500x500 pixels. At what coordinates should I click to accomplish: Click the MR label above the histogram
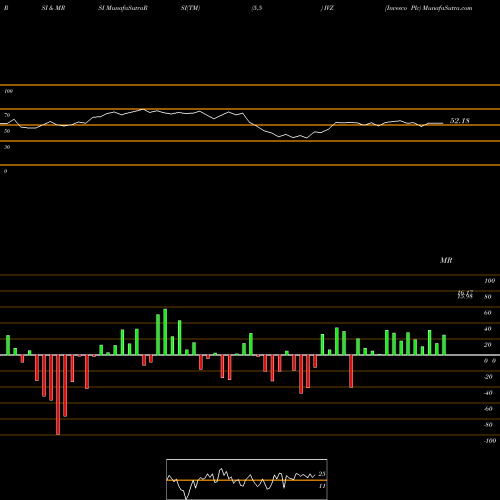click(446, 260)
